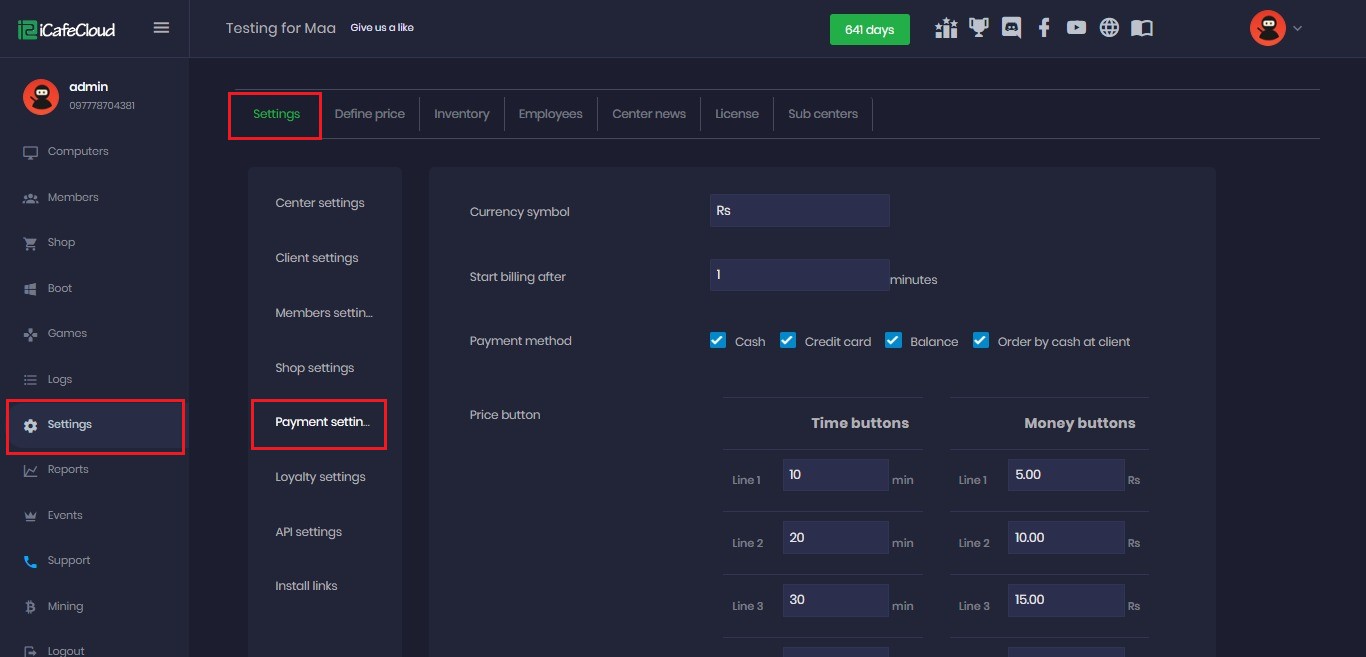Click the Facebook icon in header
The height and width of the screenshot is (657, 1366).
(1043, 28)
